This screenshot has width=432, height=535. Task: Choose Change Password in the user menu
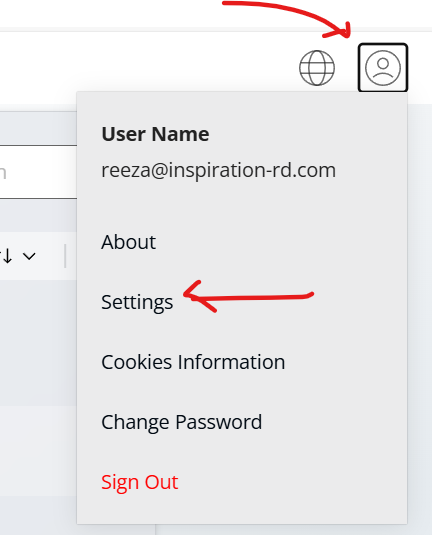coord(182,422)
